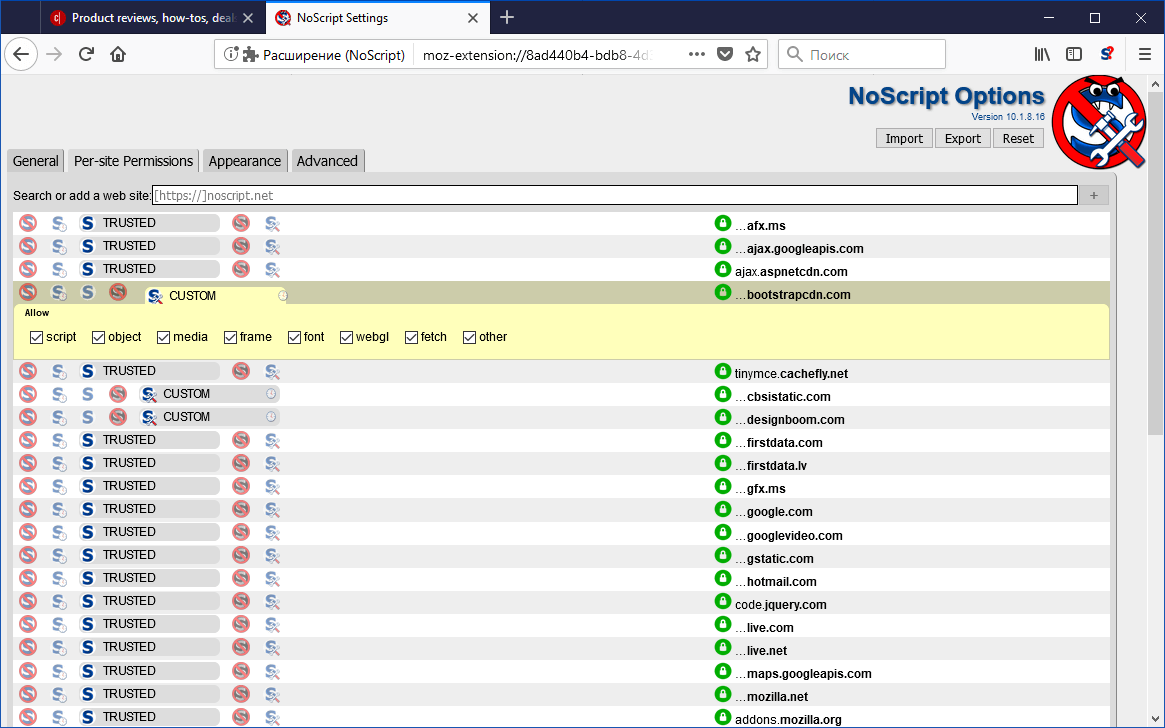The width and height of the screenshot is (1165, 728).
Task: Bookmark this page with the star icon
Action: click(x=753, y=54)
